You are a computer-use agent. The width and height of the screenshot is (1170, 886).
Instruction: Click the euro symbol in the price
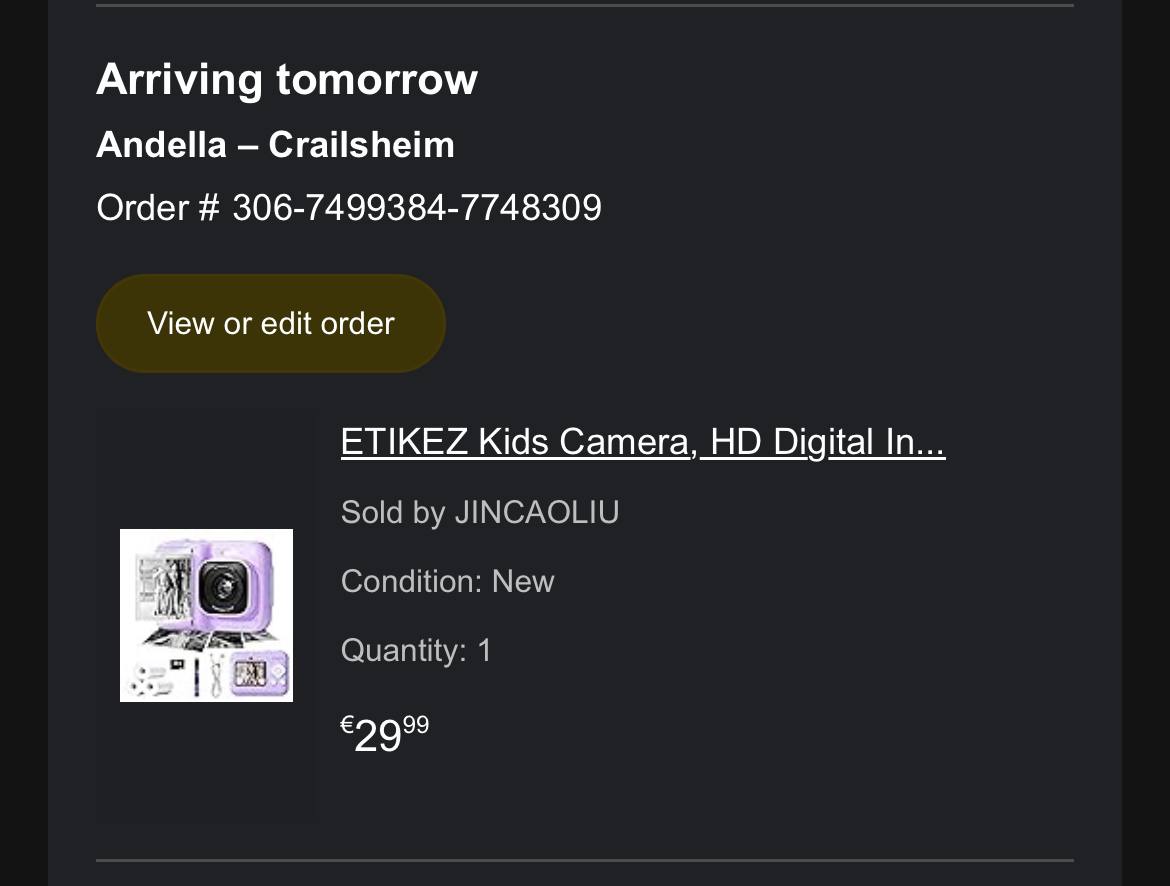pos(347,725)
